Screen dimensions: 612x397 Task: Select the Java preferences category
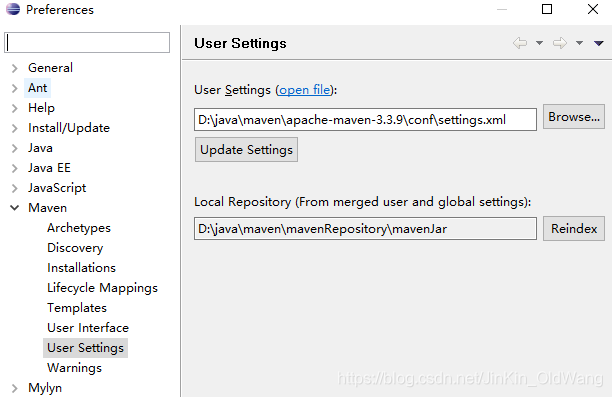click(40, 148)
